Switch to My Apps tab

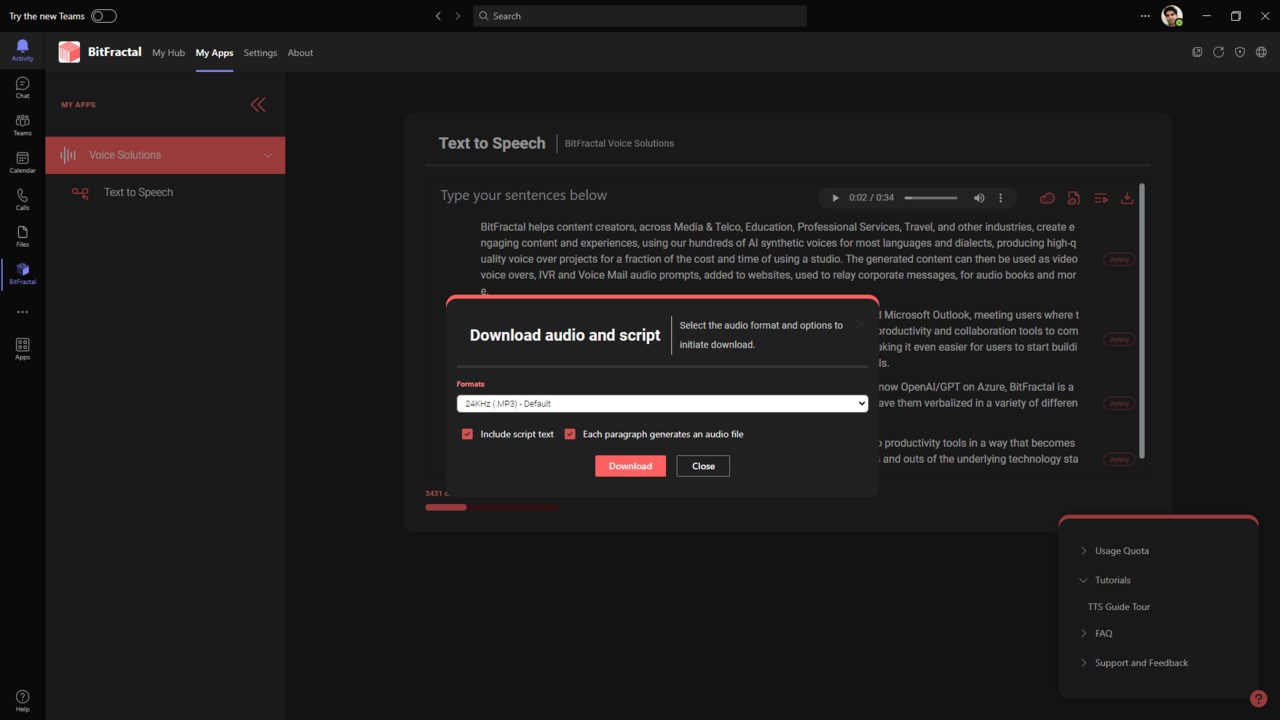point(214,53)
